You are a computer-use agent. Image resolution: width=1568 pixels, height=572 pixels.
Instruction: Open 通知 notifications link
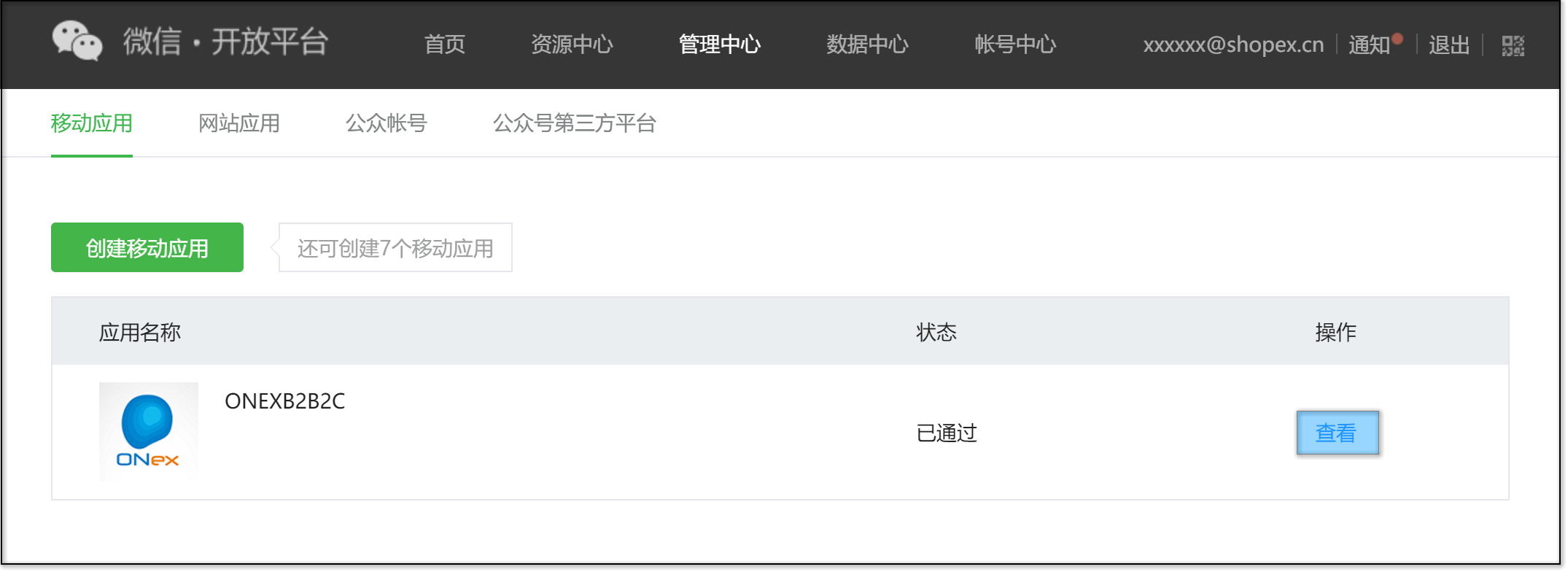[1369, 45]
